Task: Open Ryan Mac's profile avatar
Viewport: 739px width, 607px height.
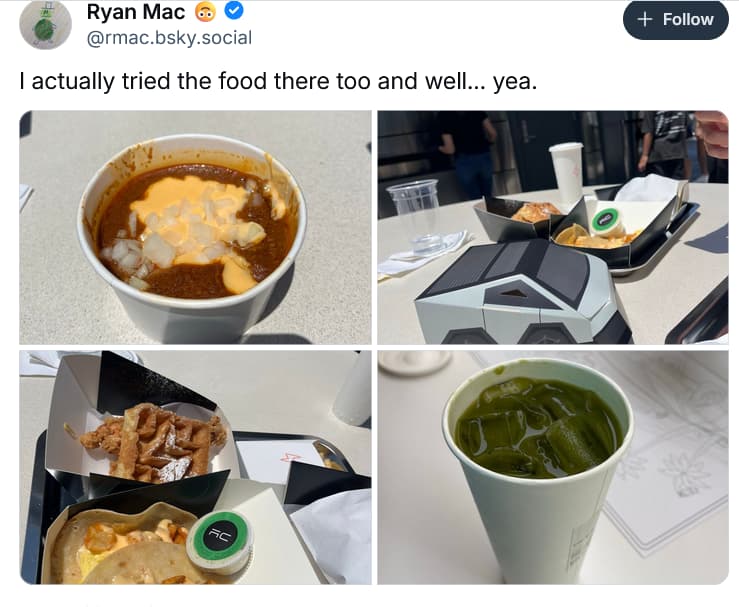Action: click(45, 24)
